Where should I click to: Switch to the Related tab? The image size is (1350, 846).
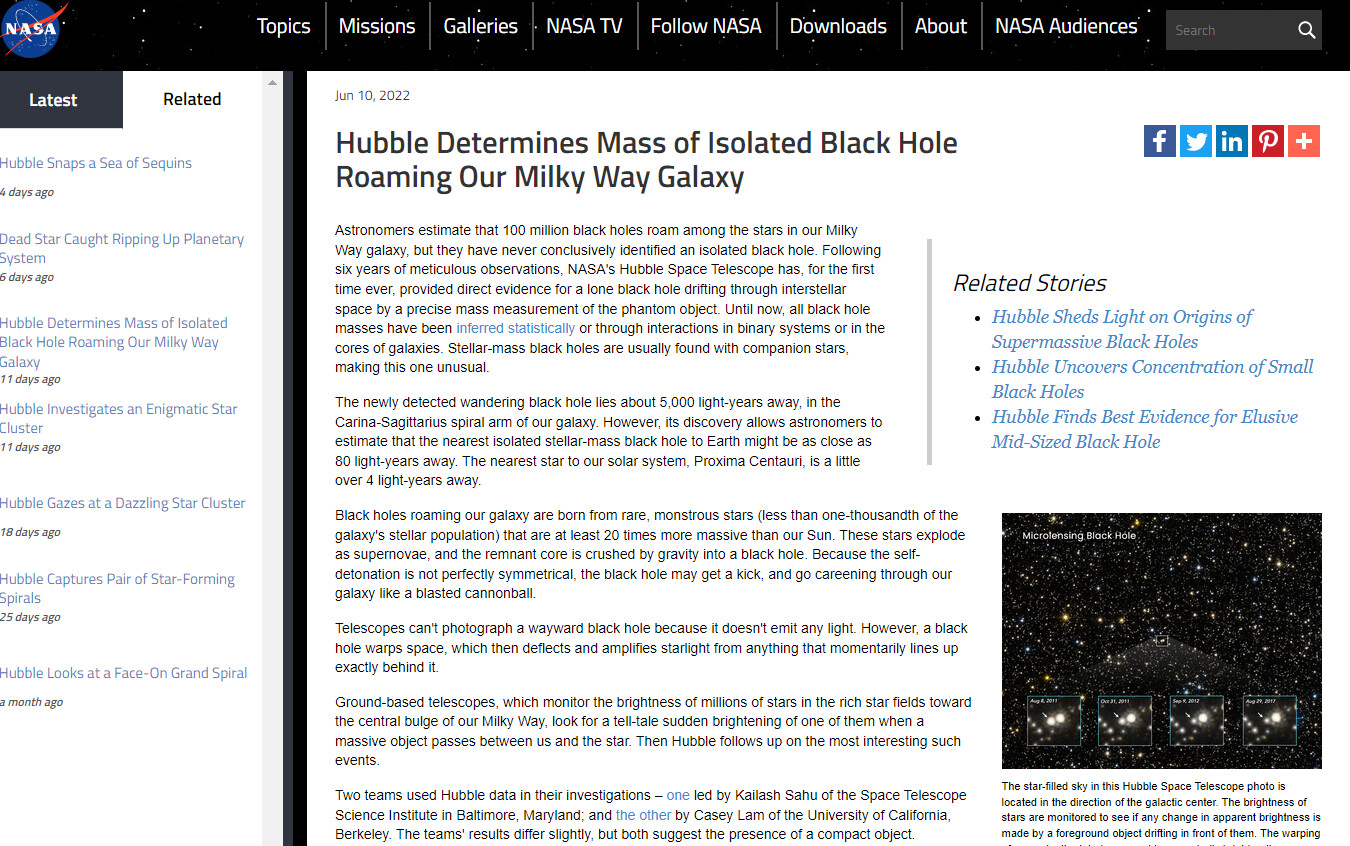pos(192,100)
